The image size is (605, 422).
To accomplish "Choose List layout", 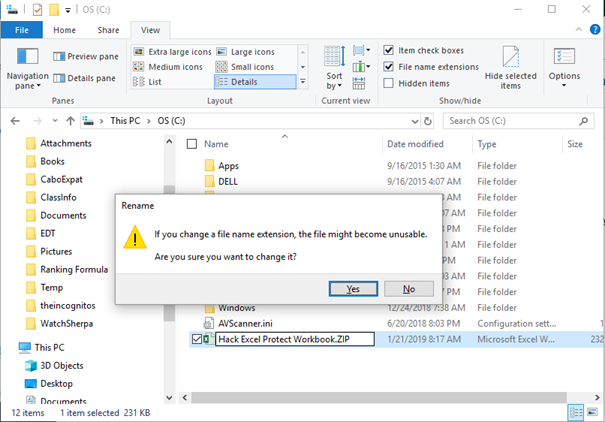I will 147,82.
